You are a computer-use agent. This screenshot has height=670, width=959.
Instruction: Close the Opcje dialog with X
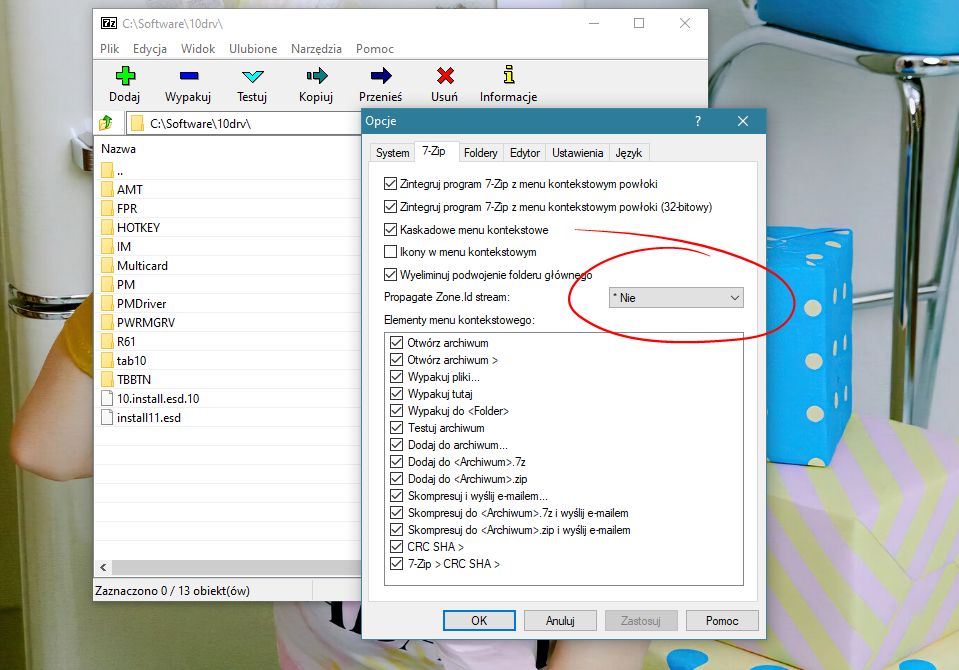(x=742, y=121)
